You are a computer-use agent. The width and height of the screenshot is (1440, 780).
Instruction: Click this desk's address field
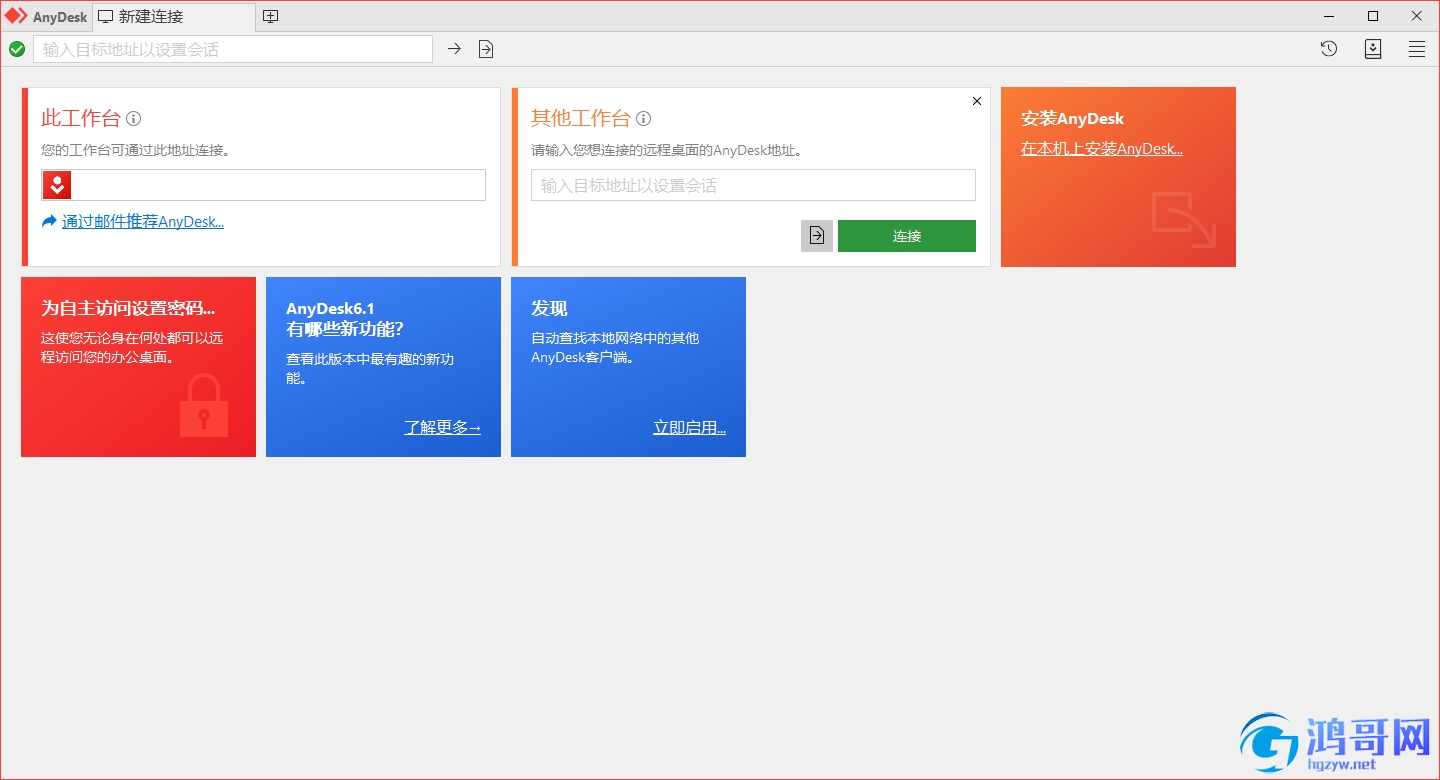click(x=263, y=185)
